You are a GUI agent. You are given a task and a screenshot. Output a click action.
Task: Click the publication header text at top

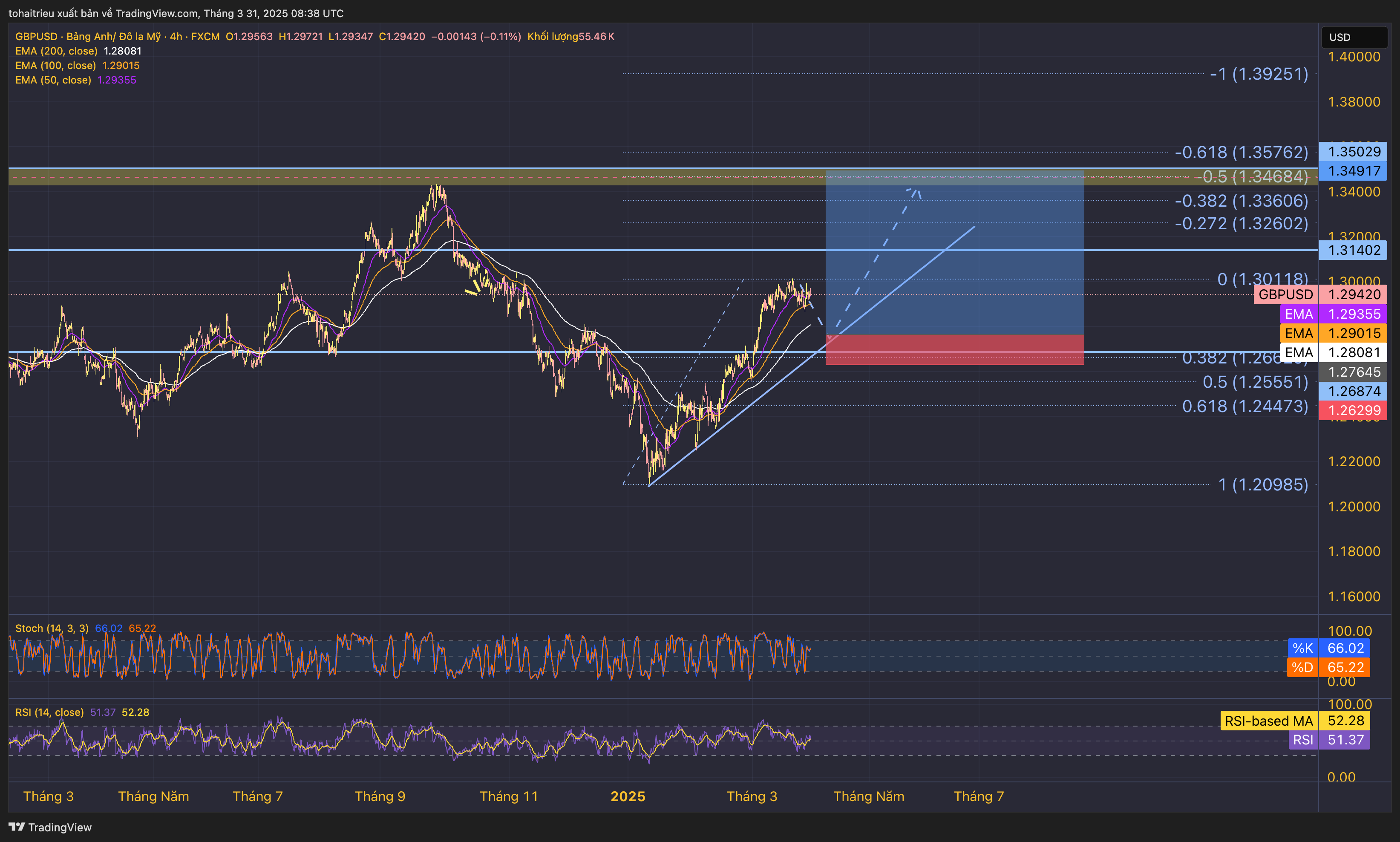point(176,13)
